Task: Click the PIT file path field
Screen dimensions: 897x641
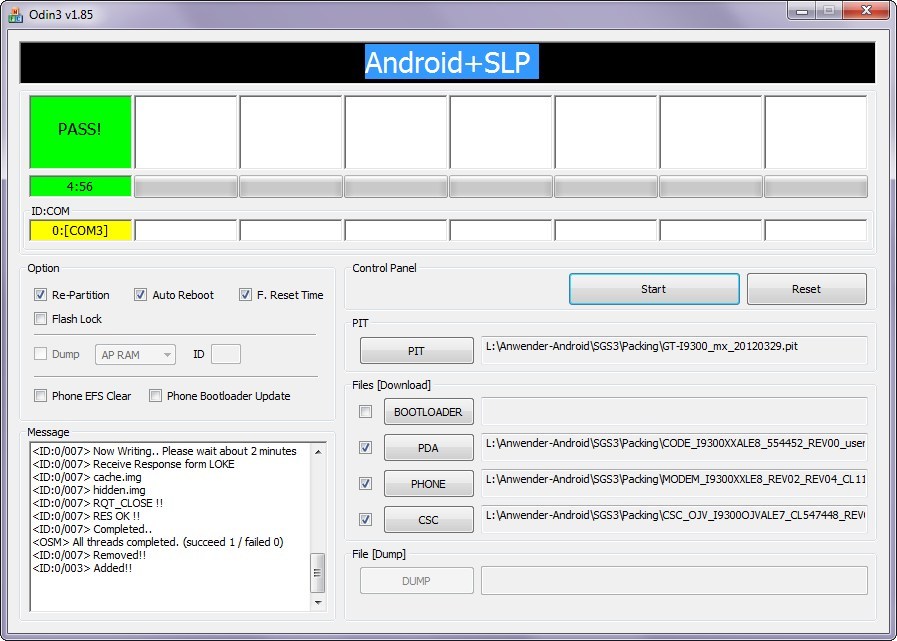Action: pyautogui.click(x=674, y=350)
